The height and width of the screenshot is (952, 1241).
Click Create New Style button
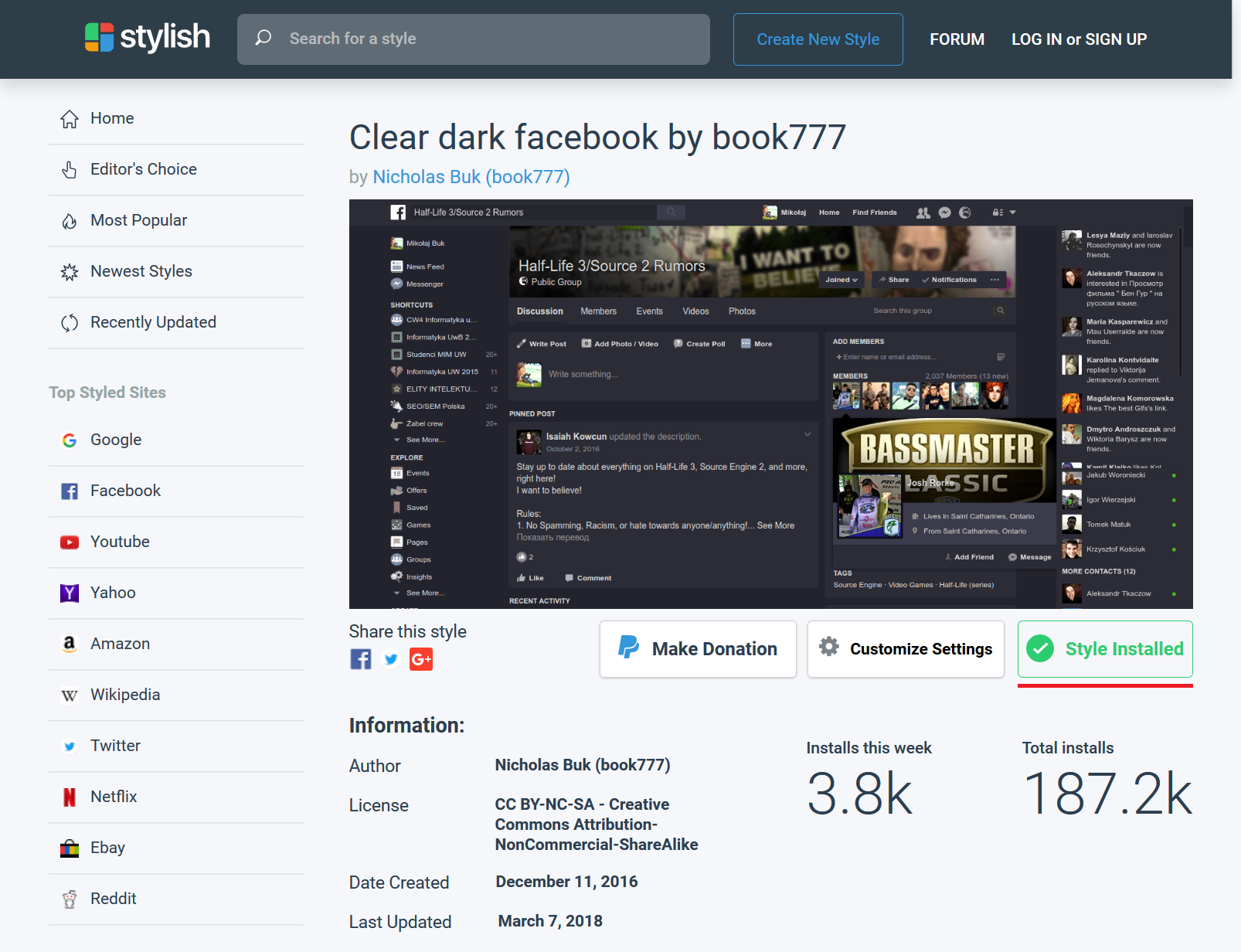pyautogui.click(x=818, y=39)
